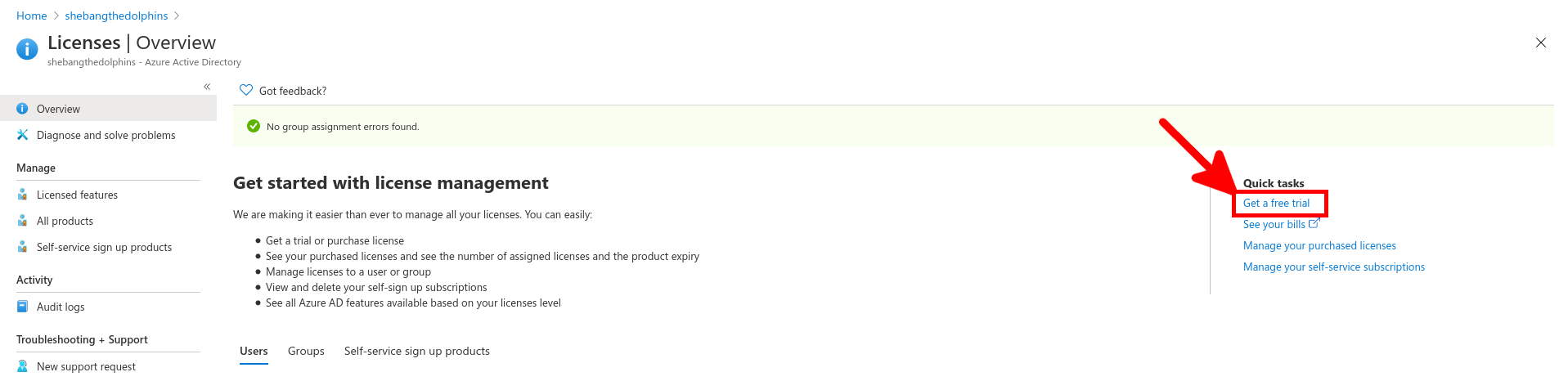Click the Self-service sign up products sidebar icon
Screen dimensions: 1568x390
(x=22, y=247)
